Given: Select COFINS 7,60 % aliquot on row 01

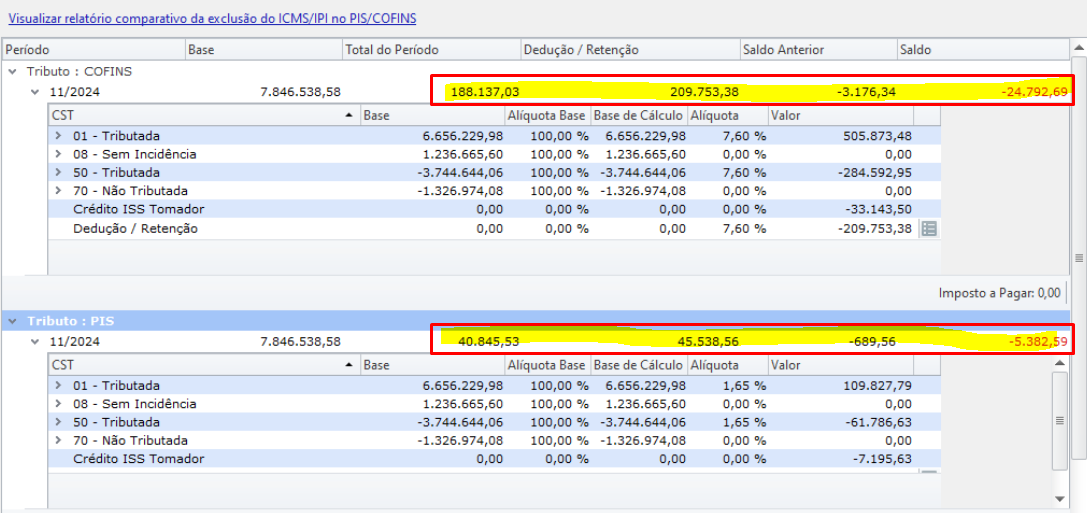Looking at the screenshot, I should tap(746, 136).
